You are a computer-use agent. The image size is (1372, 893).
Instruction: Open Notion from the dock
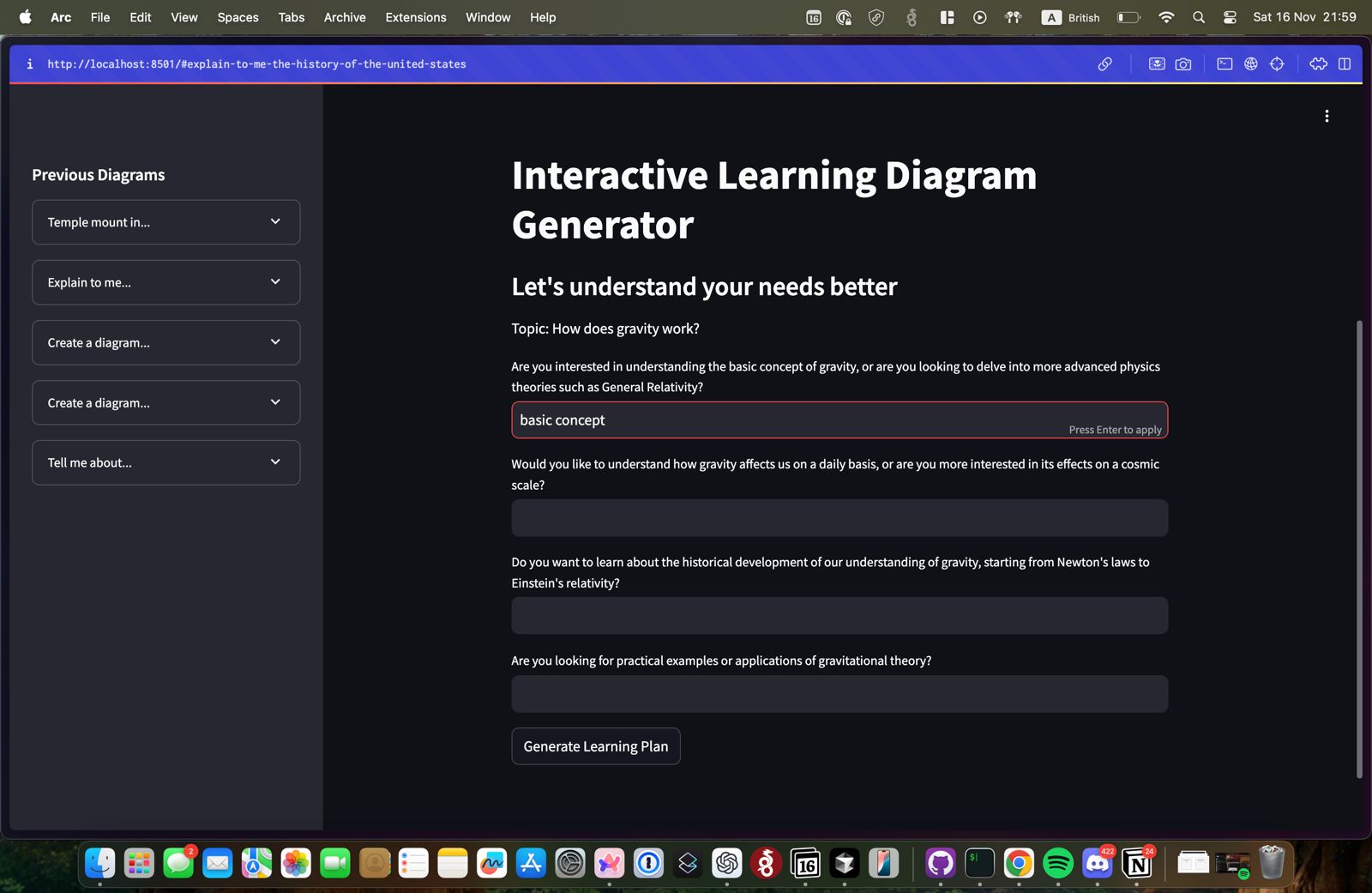(1137, 863)
